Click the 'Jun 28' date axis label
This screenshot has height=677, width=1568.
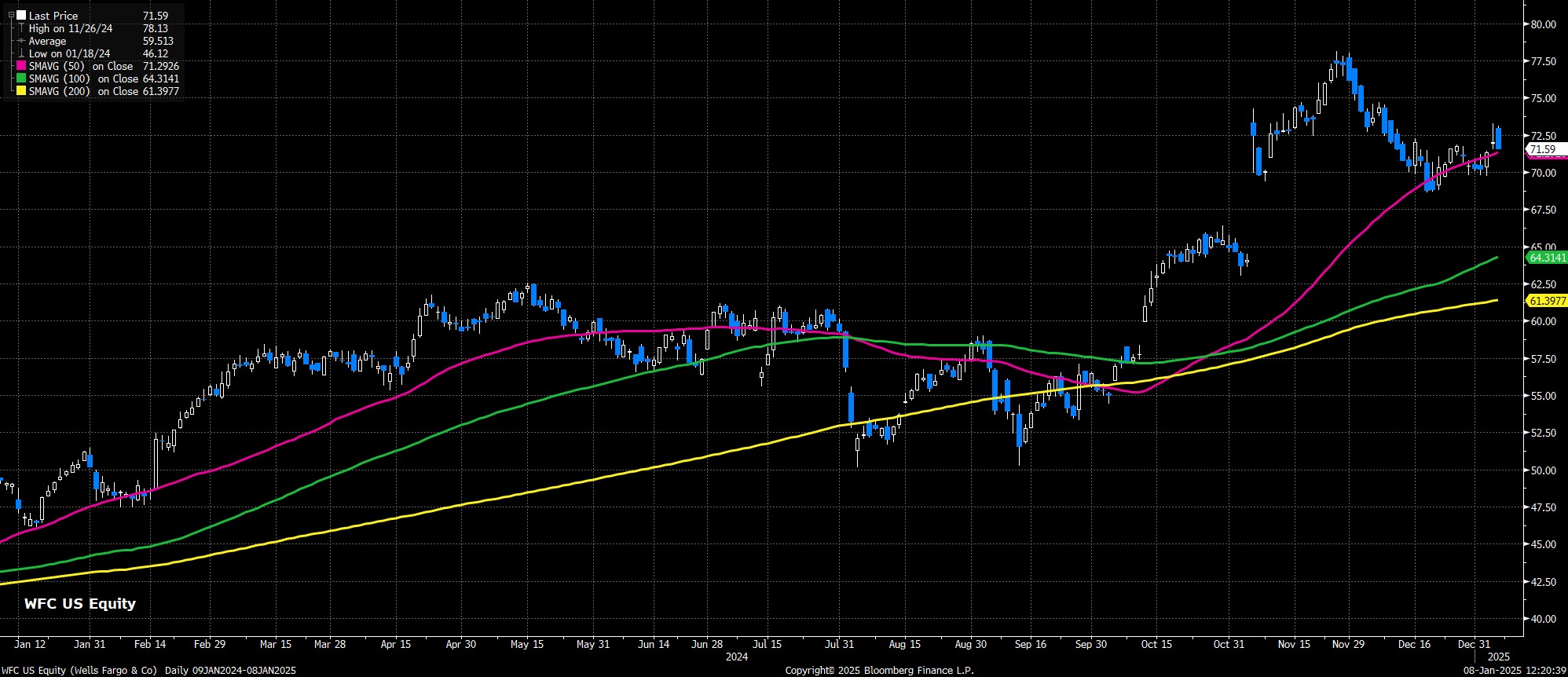[707, 644]
